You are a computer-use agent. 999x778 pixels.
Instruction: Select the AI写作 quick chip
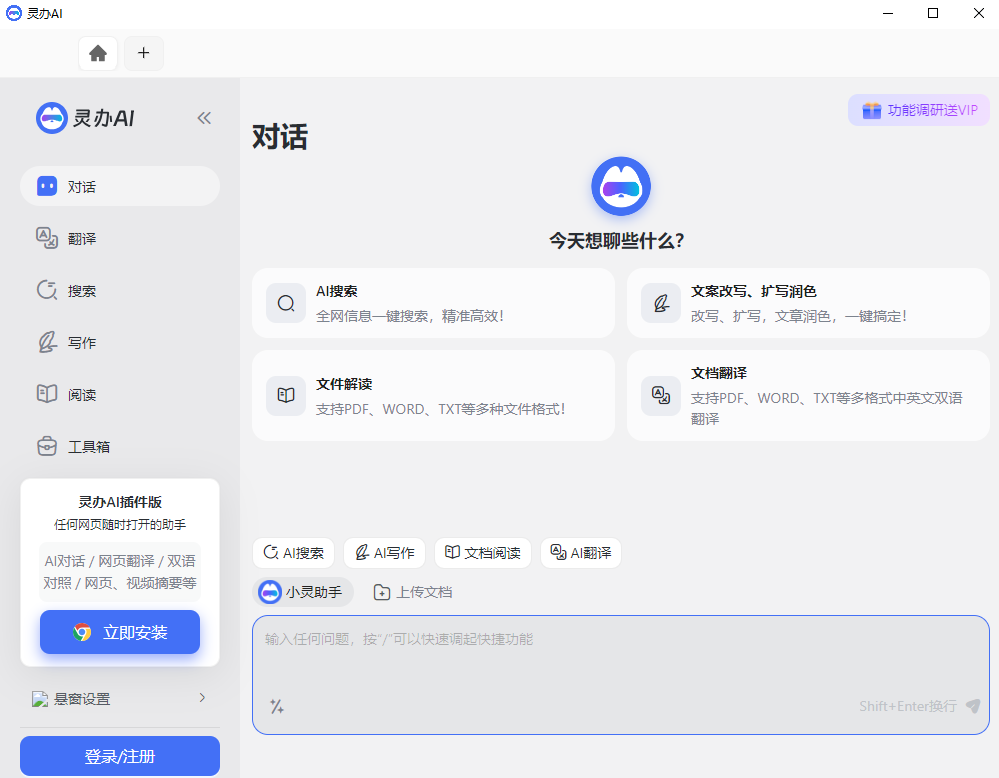coord(384,552)
